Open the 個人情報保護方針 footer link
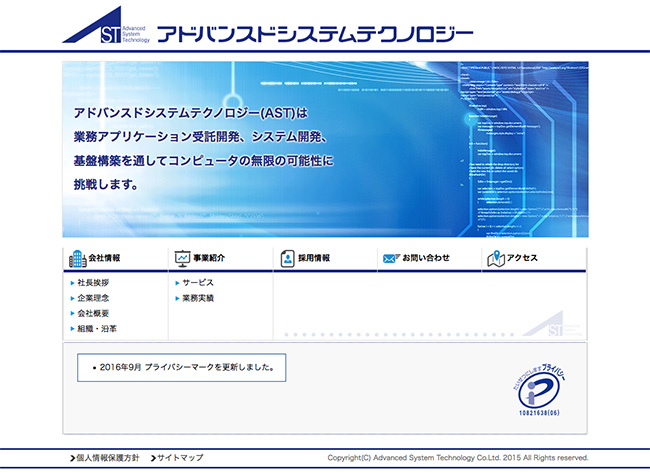The height and width of the screenshot is (474, 650). click(105, 458)
